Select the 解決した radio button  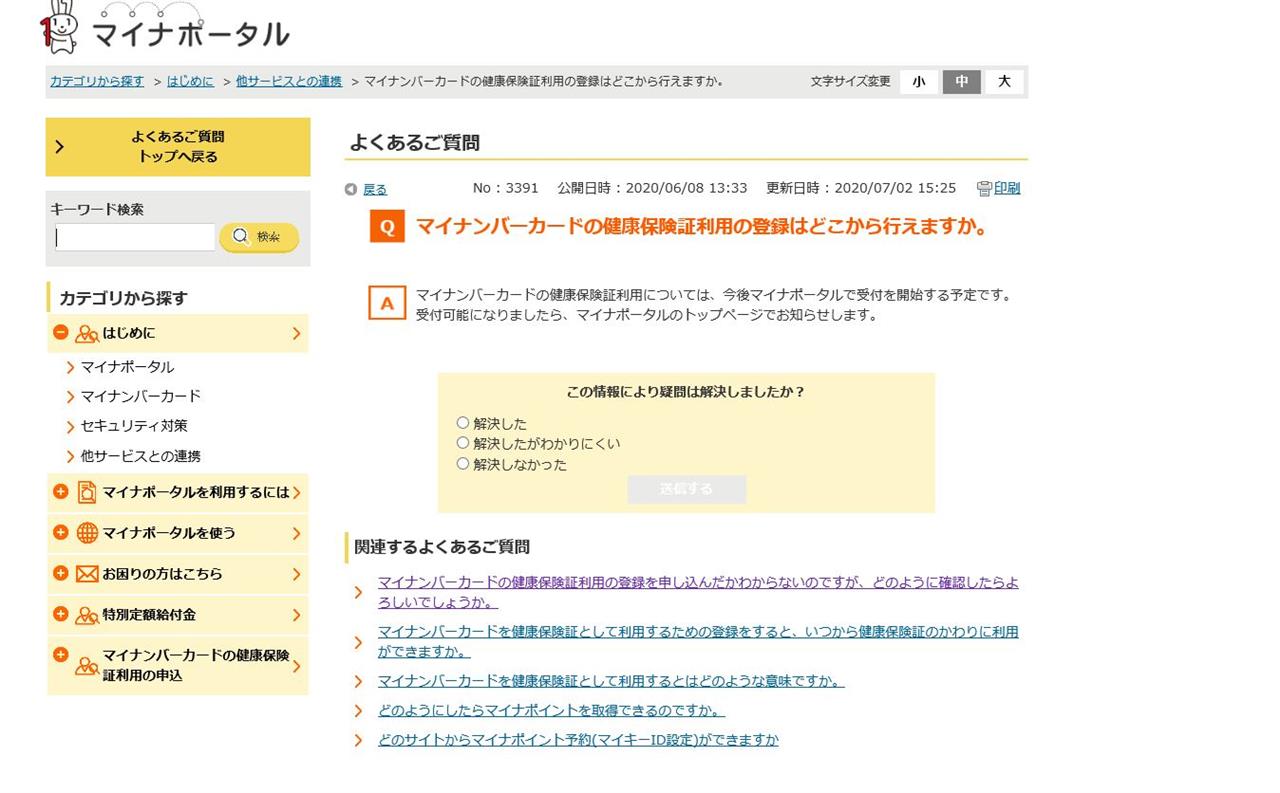(x=462, y=423)
